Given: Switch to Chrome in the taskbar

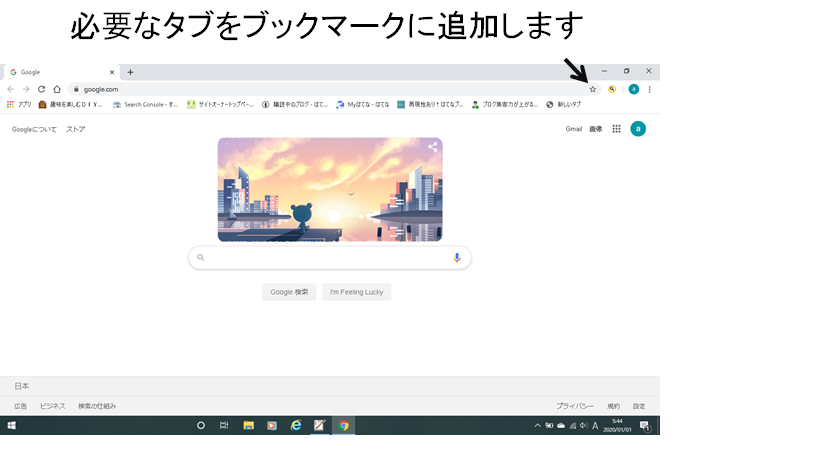Looking at the screenshot, I should 343,426.
